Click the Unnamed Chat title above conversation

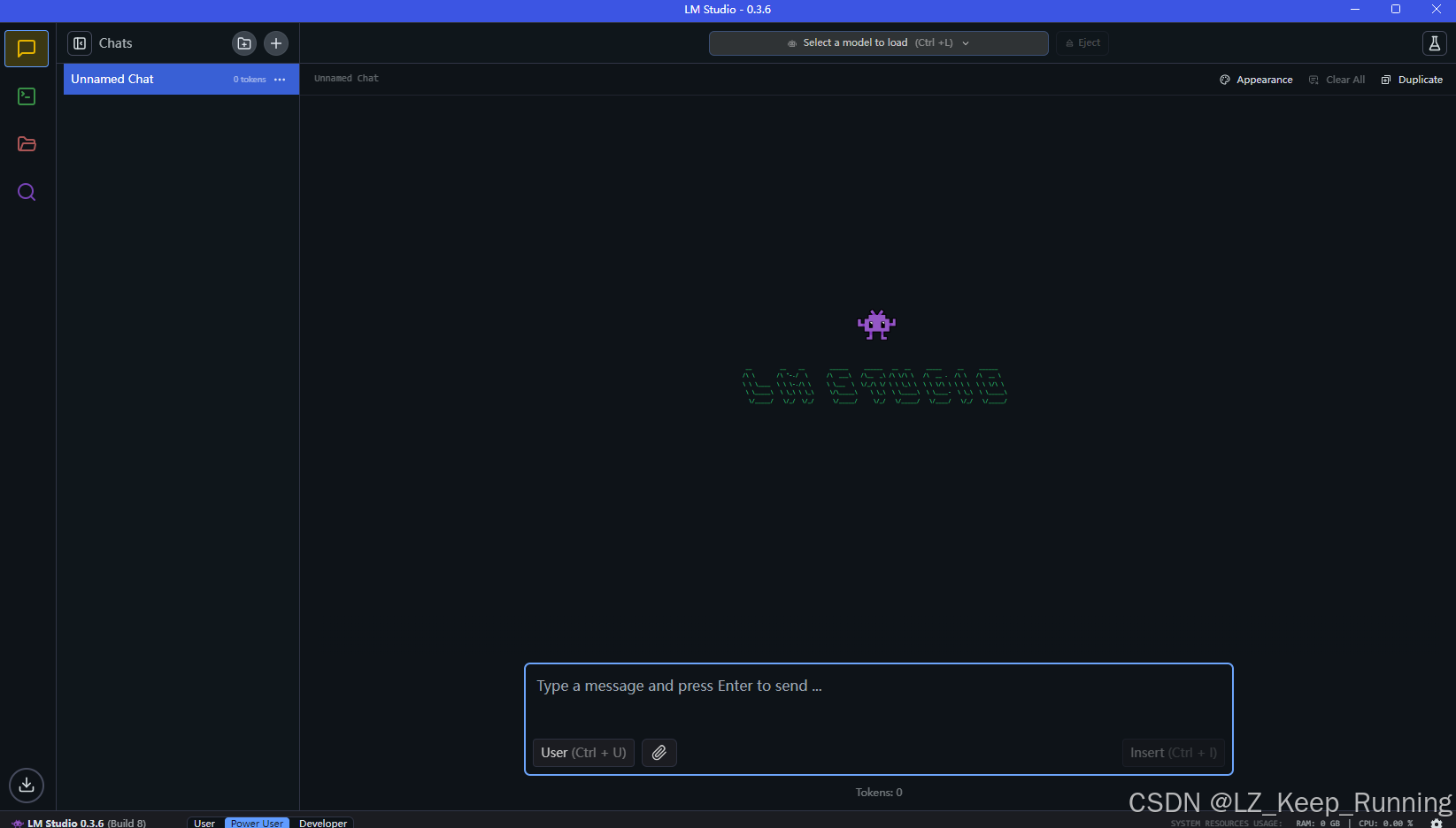346,79
